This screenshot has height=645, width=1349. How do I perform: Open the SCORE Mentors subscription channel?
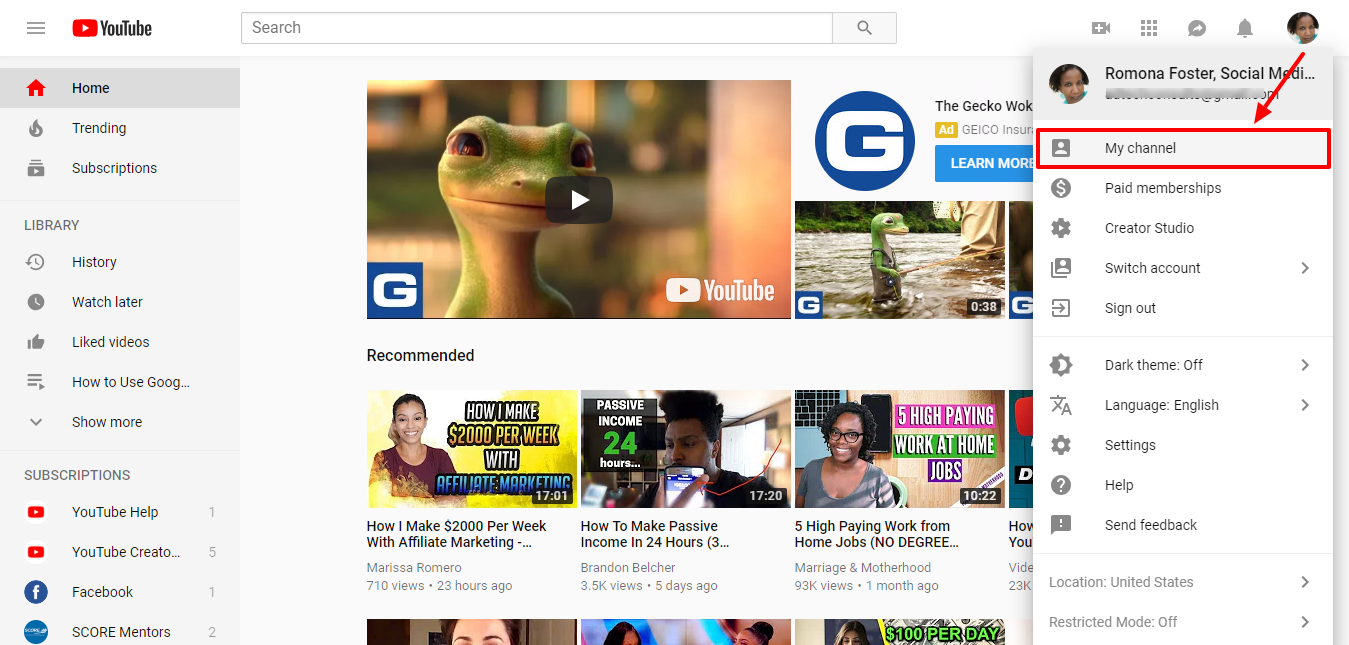tap(120, 632)
